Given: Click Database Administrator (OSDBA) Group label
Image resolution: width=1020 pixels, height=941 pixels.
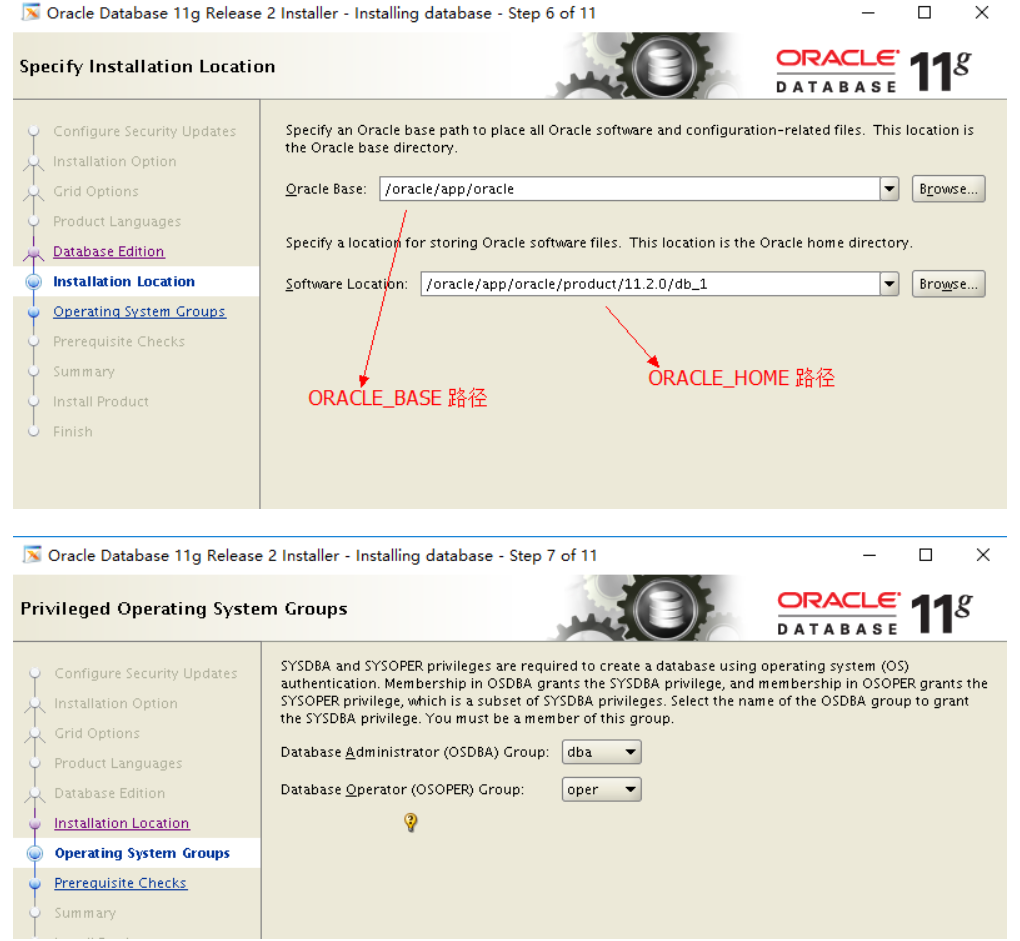Looking at the screenshot, I should 415,752.
